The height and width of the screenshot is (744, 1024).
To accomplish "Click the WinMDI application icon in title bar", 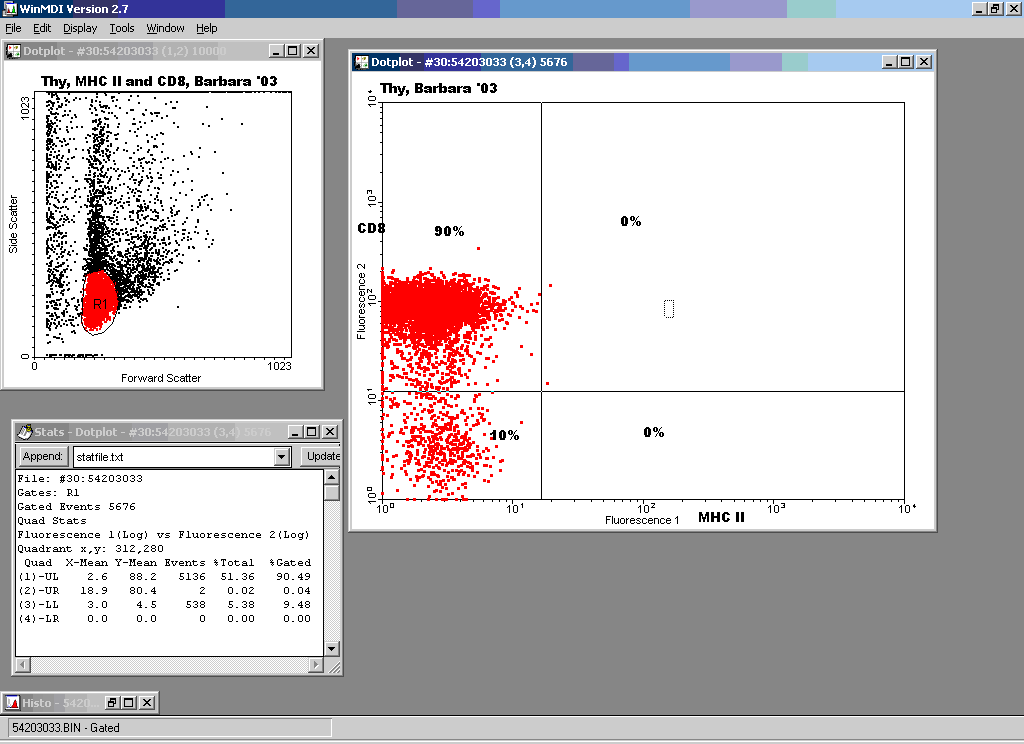I will (x=9, y=9).
